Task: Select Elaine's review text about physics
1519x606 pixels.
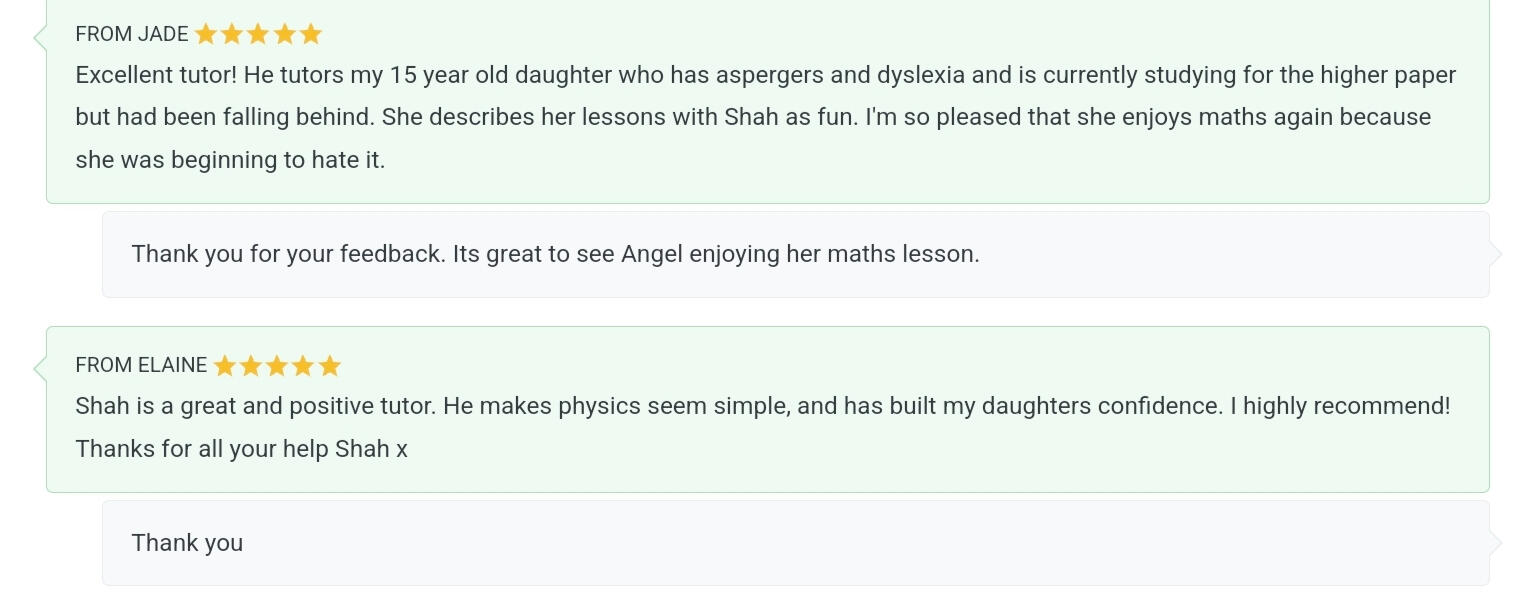Action: pos(762,427)
